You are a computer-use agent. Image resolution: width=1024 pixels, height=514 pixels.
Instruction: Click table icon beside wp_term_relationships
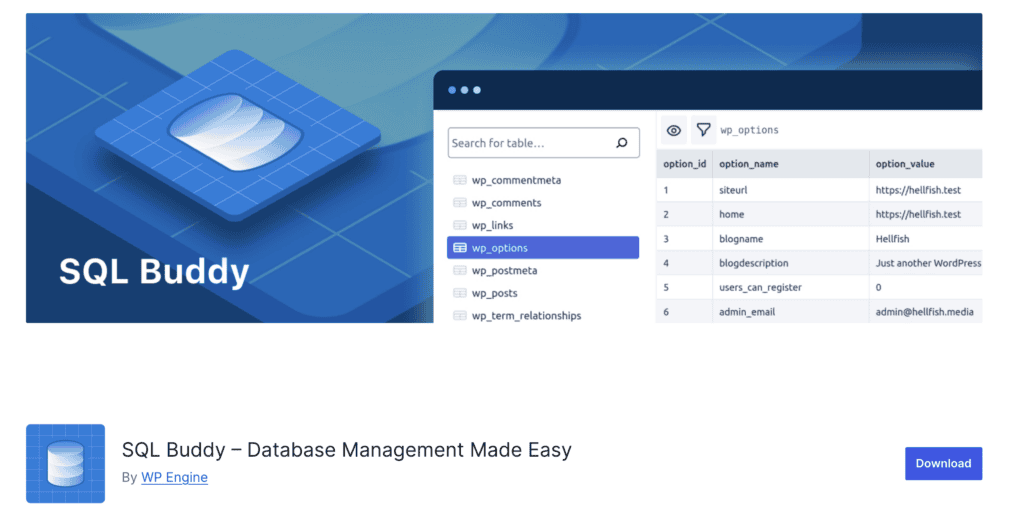(x=460, y=315)
